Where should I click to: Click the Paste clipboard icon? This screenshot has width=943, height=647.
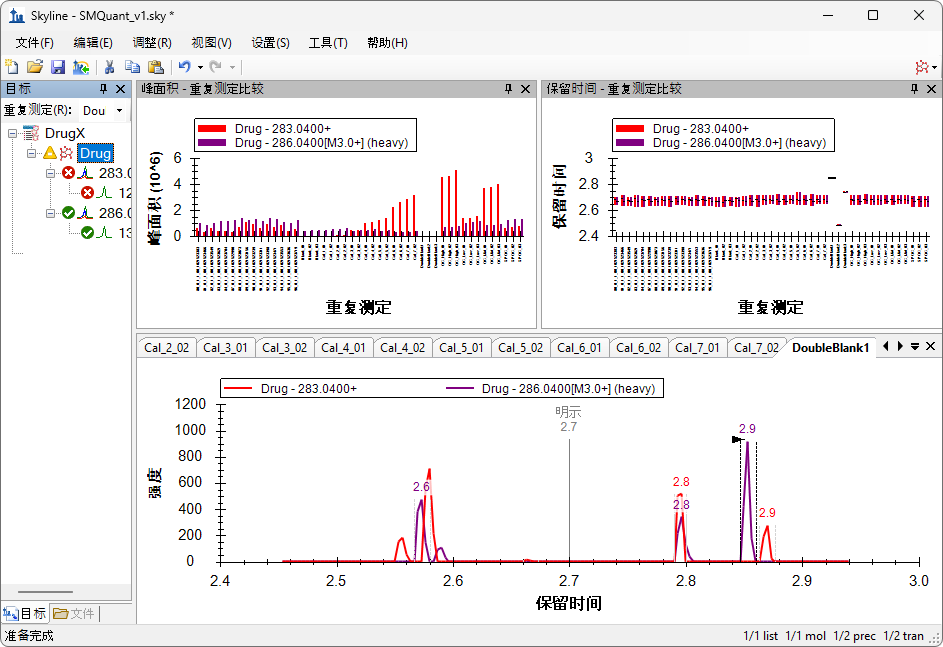[x=155, y=67]
